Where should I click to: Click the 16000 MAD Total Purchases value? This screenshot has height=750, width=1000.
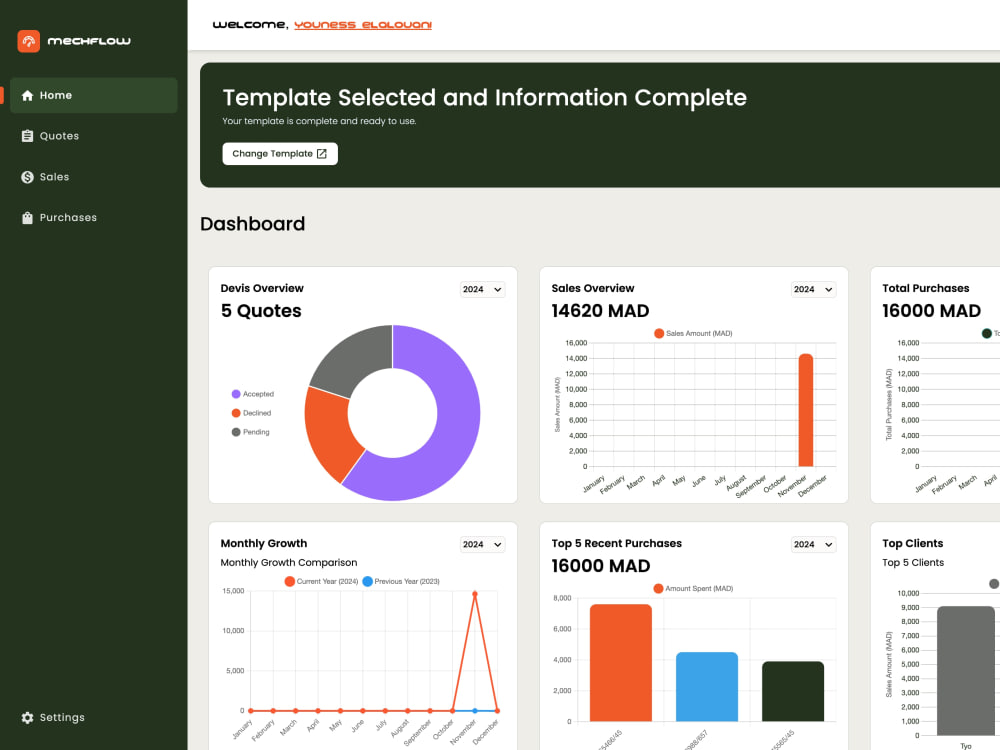pos(931,311)
